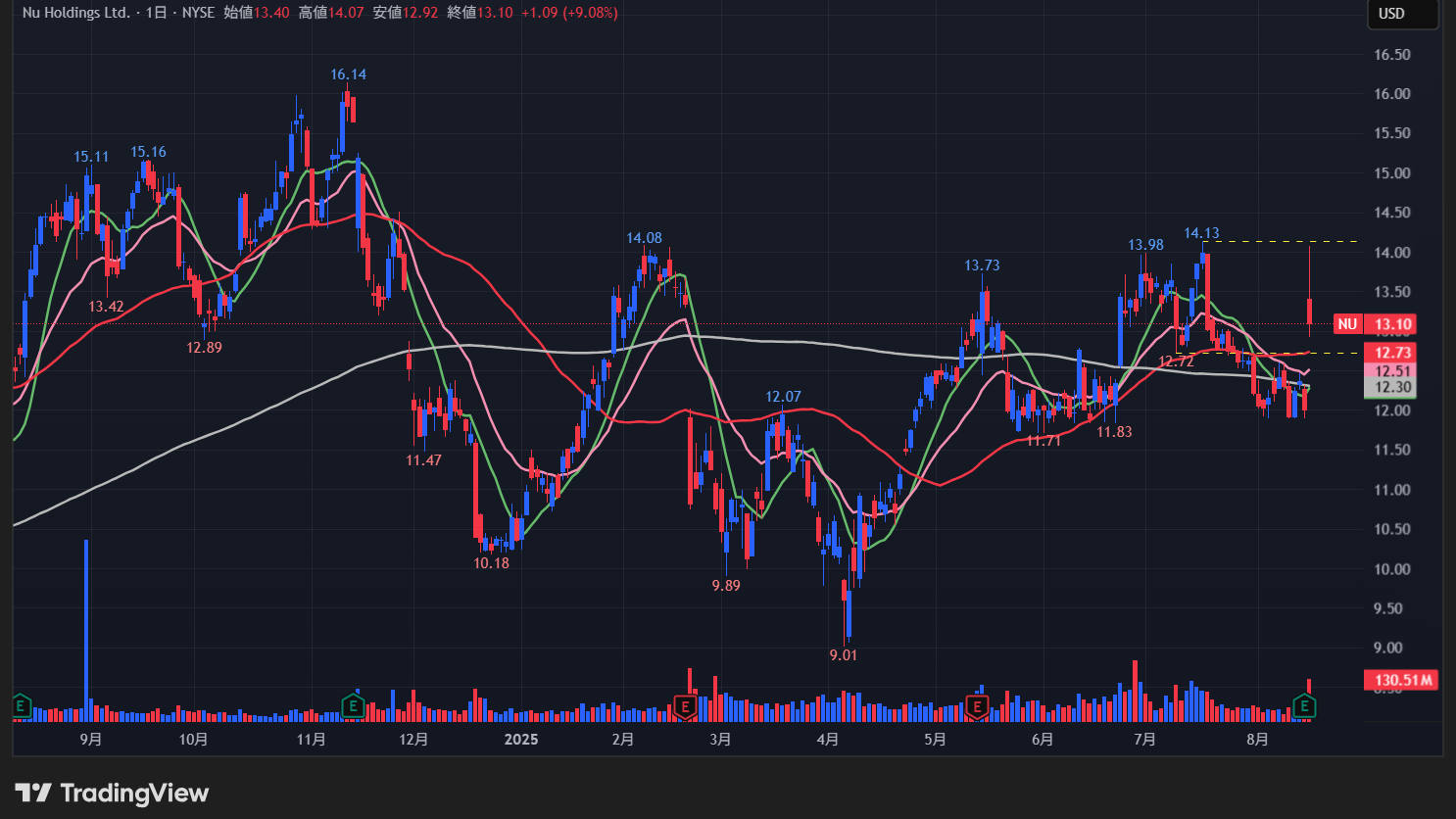This screenshot has height=819, width=1456.
Task: Click the 1日 interval in the header
Action: point(156,13)
